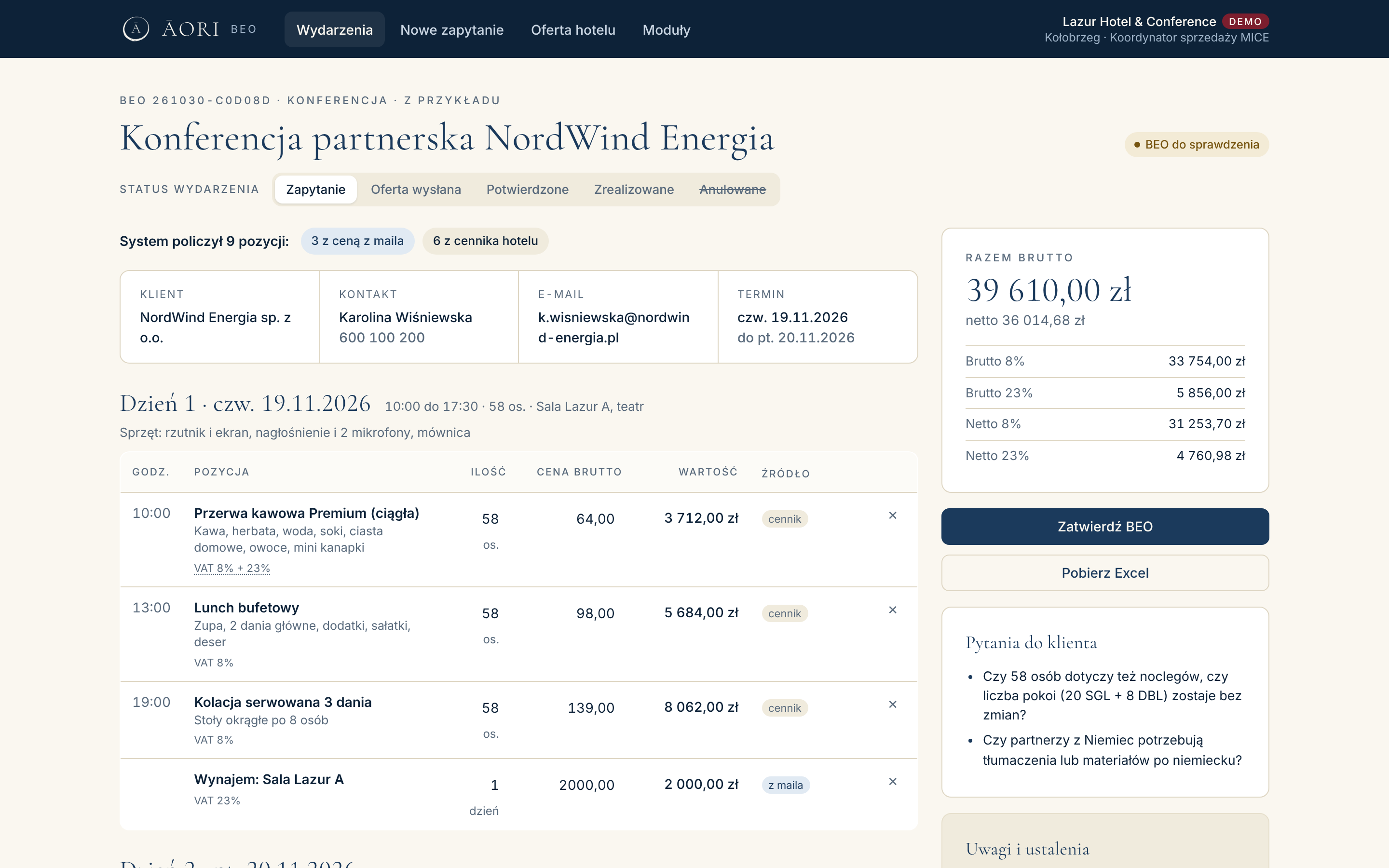This screenshot has width=1389, height=868.
Task: Edit quantity 1 for Sala Lazur A rental
Action: 494,786
